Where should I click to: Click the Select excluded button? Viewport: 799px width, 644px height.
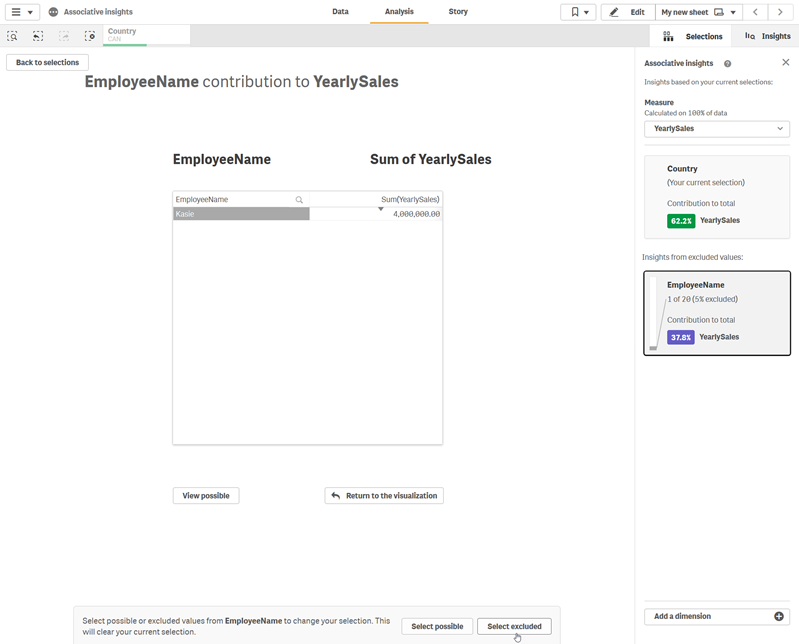514,626
